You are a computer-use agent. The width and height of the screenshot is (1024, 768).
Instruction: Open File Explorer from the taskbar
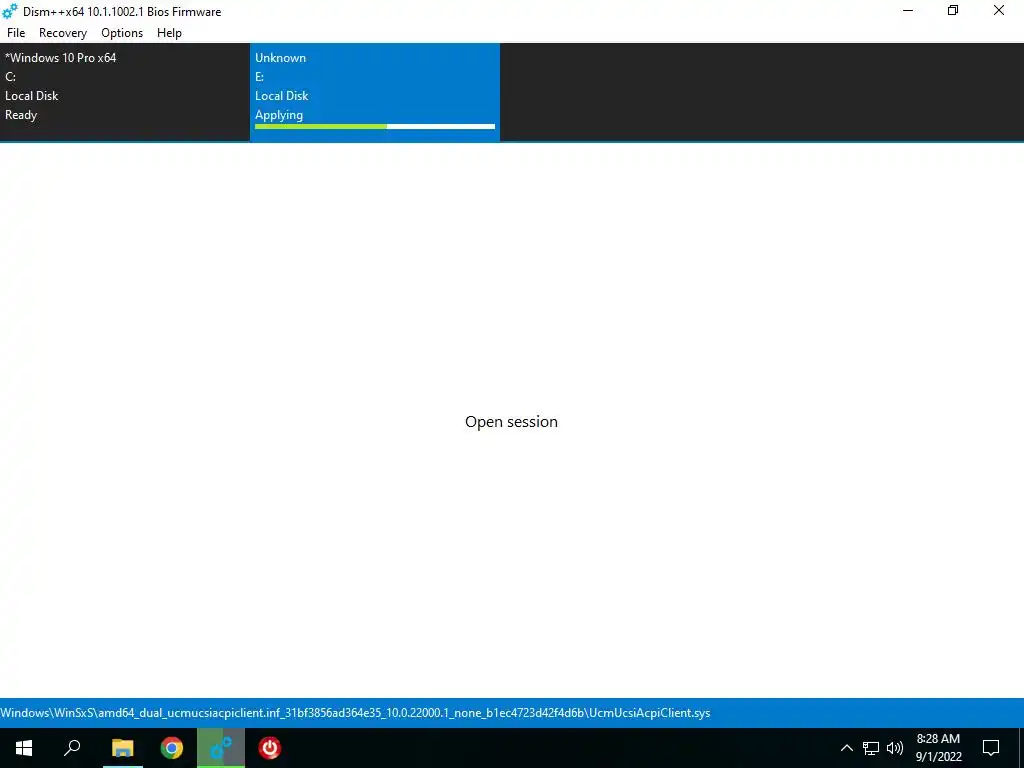click(122, 748)
